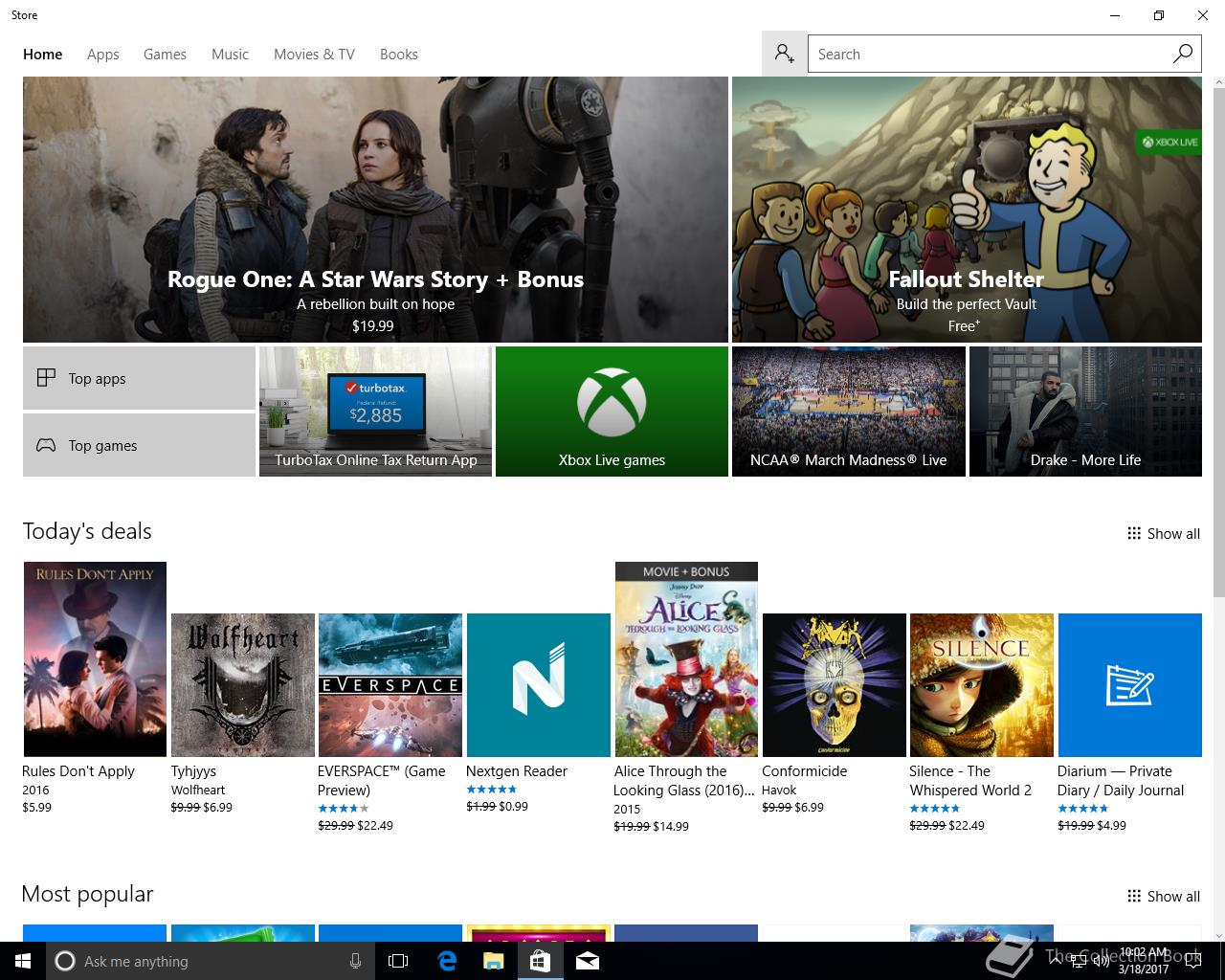This screenshot has width=1225, height=980.
Task: Open Drake - More Life tile
Action: (x=1085, y=412)
